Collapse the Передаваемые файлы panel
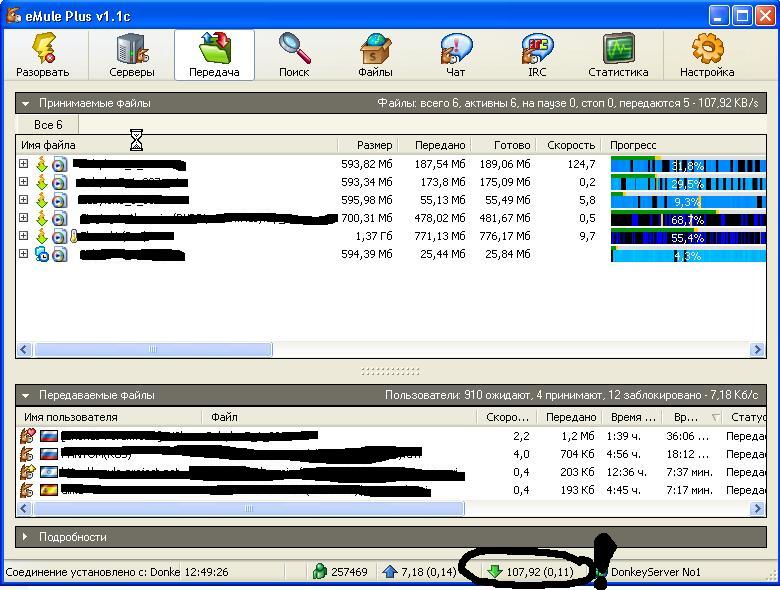780x590 pixels. (25, 396)
